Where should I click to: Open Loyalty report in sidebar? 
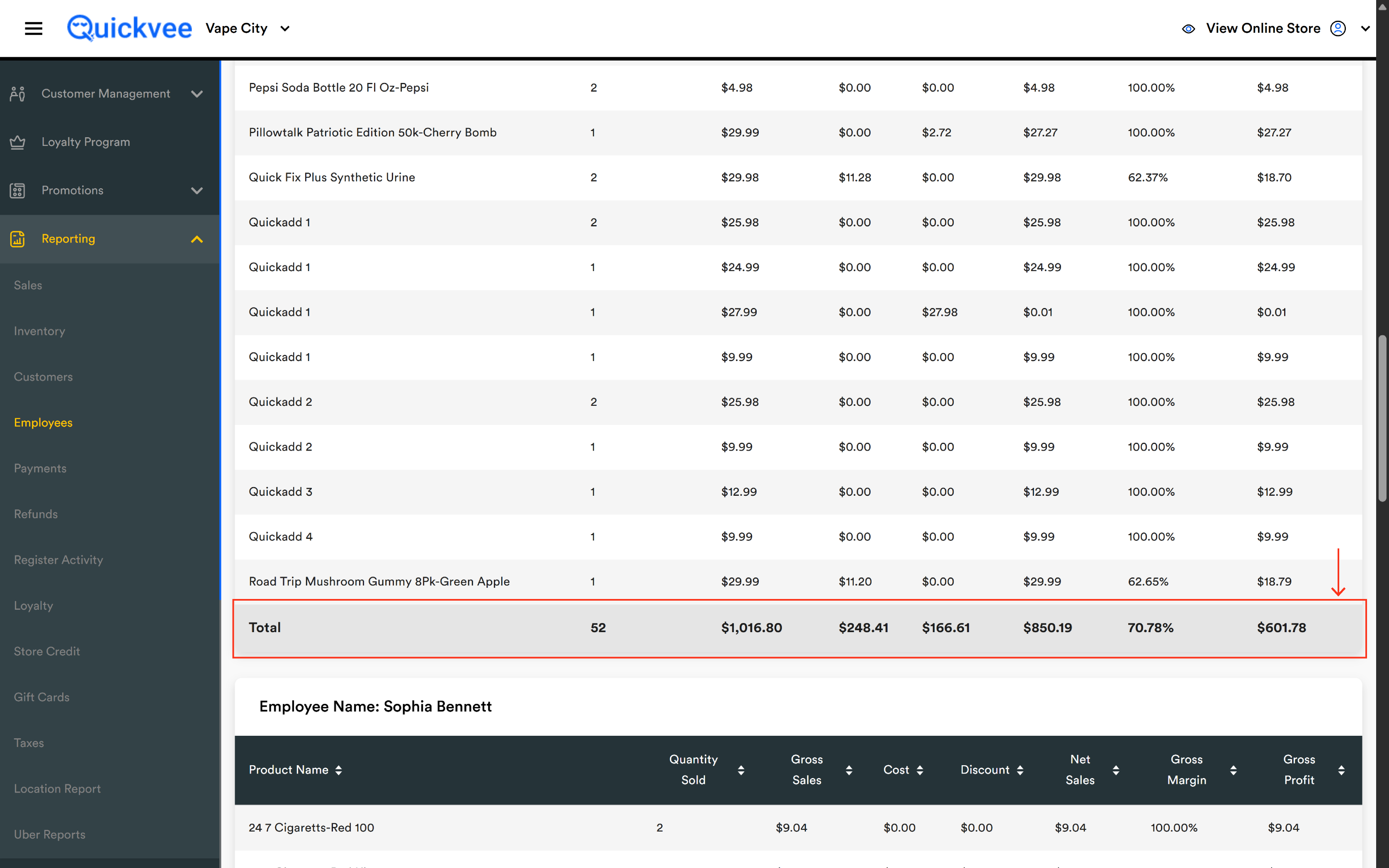coord(33,605)
